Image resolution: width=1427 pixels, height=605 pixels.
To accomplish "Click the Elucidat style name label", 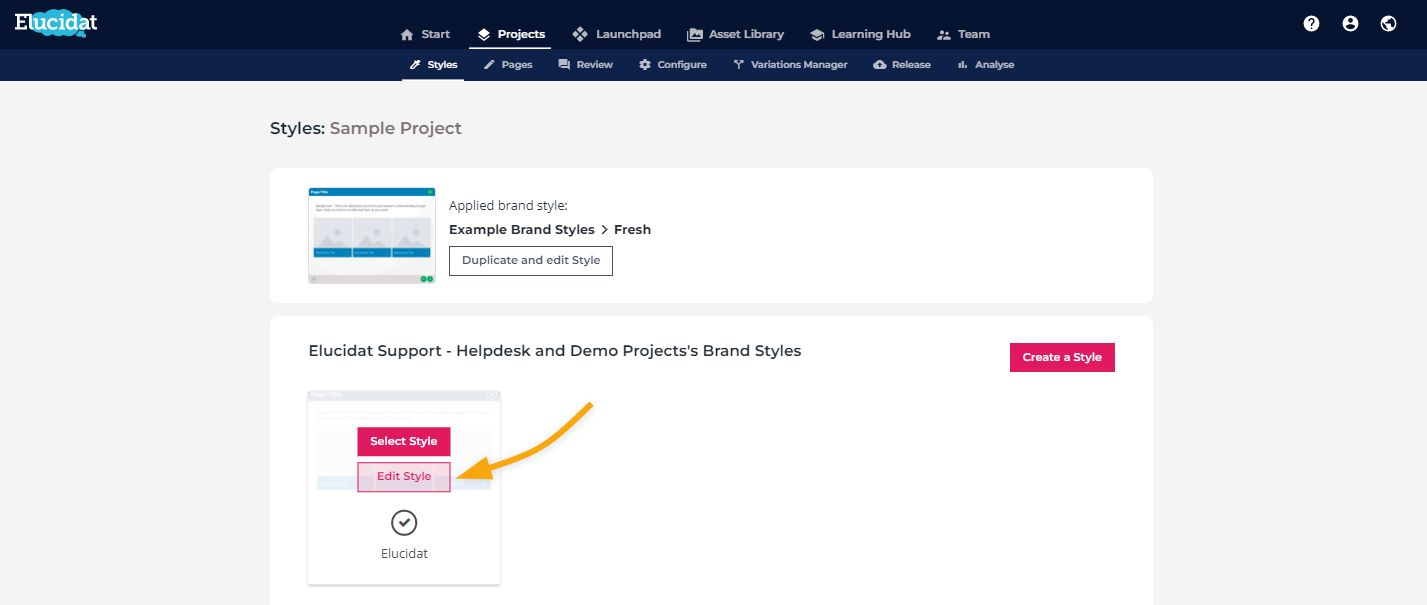I will click(x=404, y=553).
